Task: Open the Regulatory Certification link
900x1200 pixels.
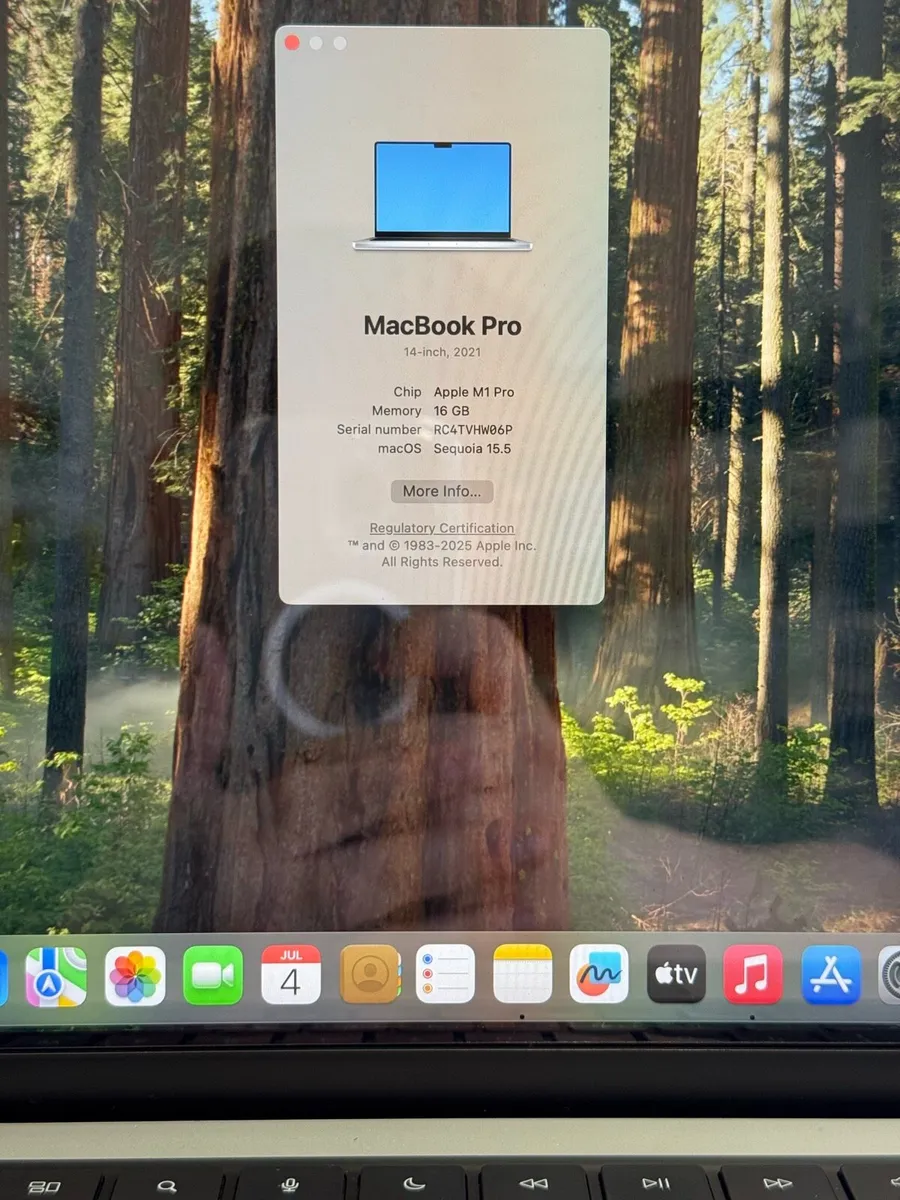Action: pyautogui.click(x=442, y=528)
